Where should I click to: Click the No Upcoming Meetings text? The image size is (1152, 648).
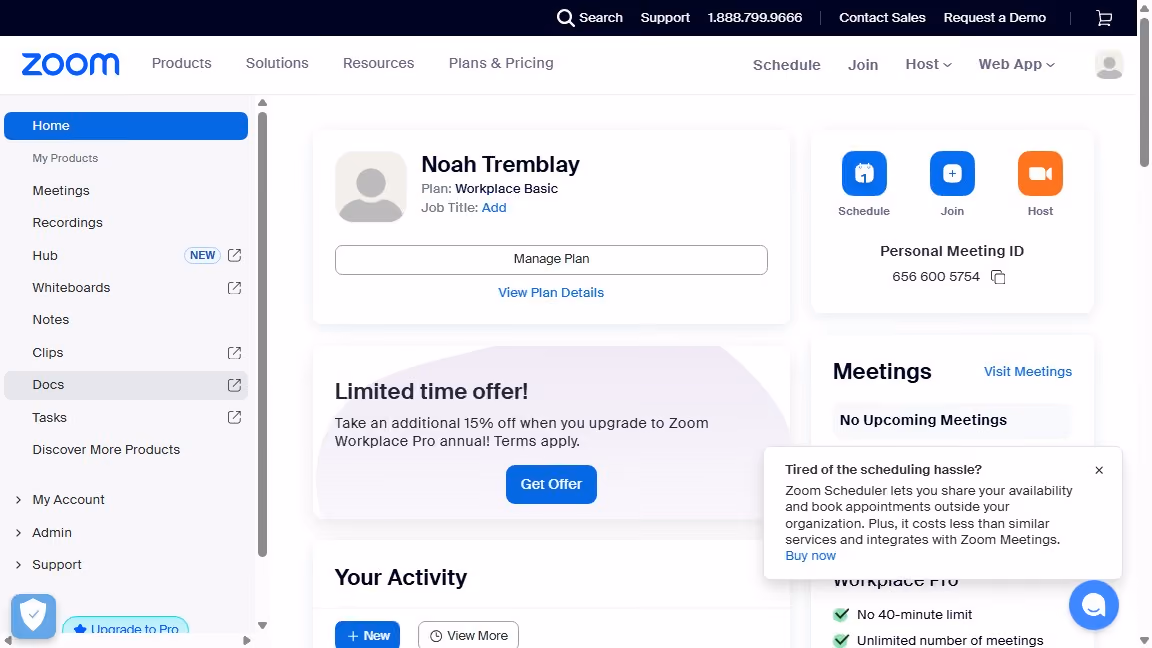(923, 420)
